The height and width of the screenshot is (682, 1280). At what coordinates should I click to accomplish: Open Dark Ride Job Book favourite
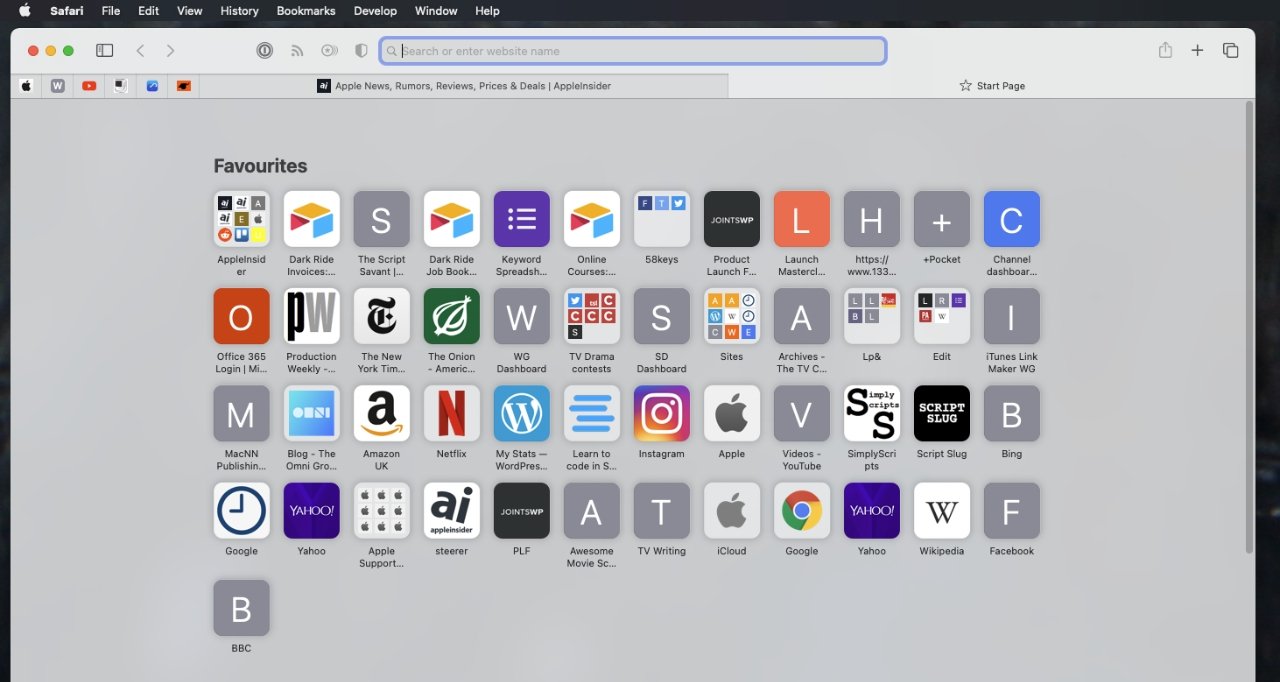[x=451, y=219]
